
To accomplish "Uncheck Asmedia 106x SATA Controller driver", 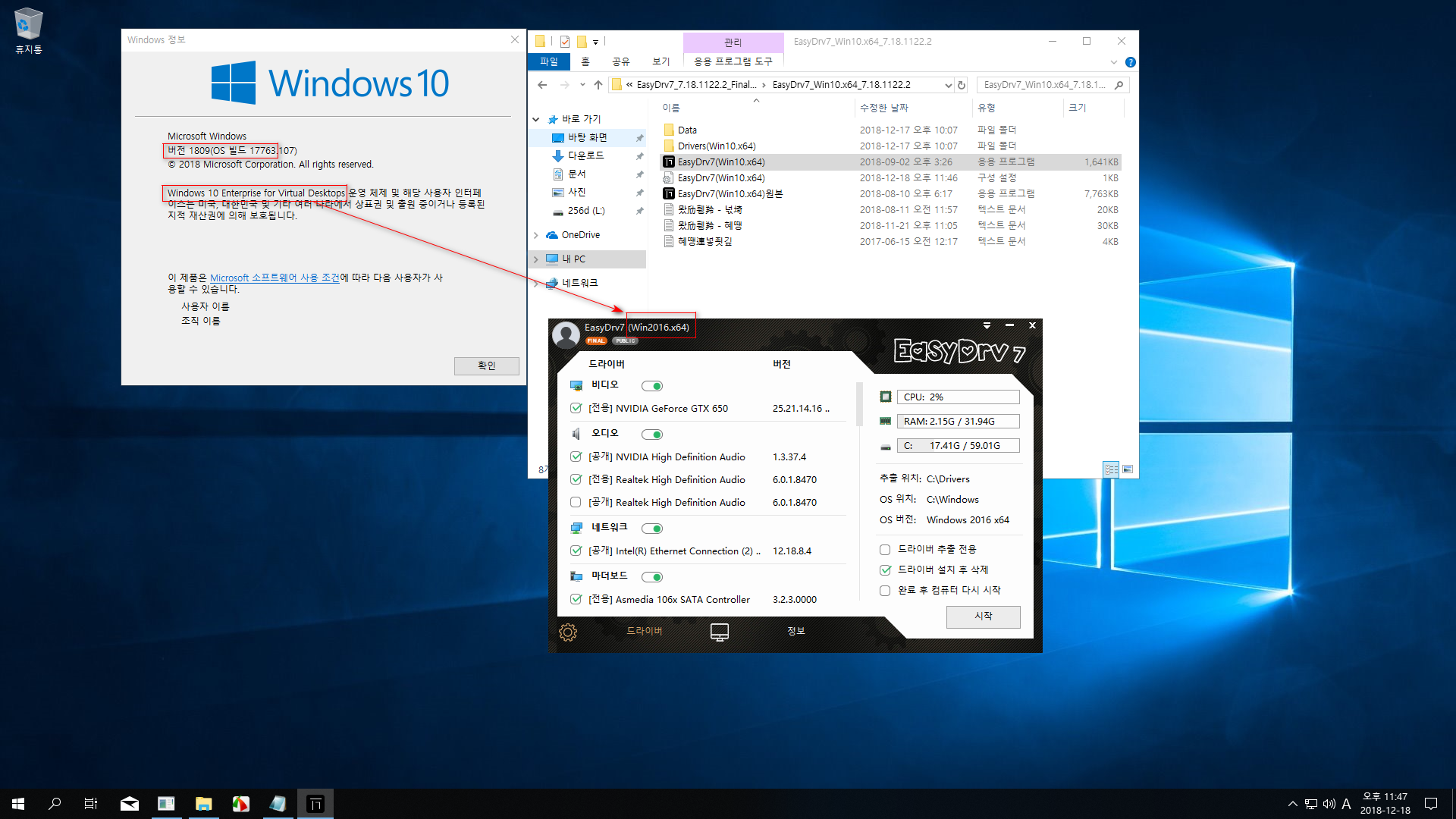I will pyautogui.click(x=576, y=599).
